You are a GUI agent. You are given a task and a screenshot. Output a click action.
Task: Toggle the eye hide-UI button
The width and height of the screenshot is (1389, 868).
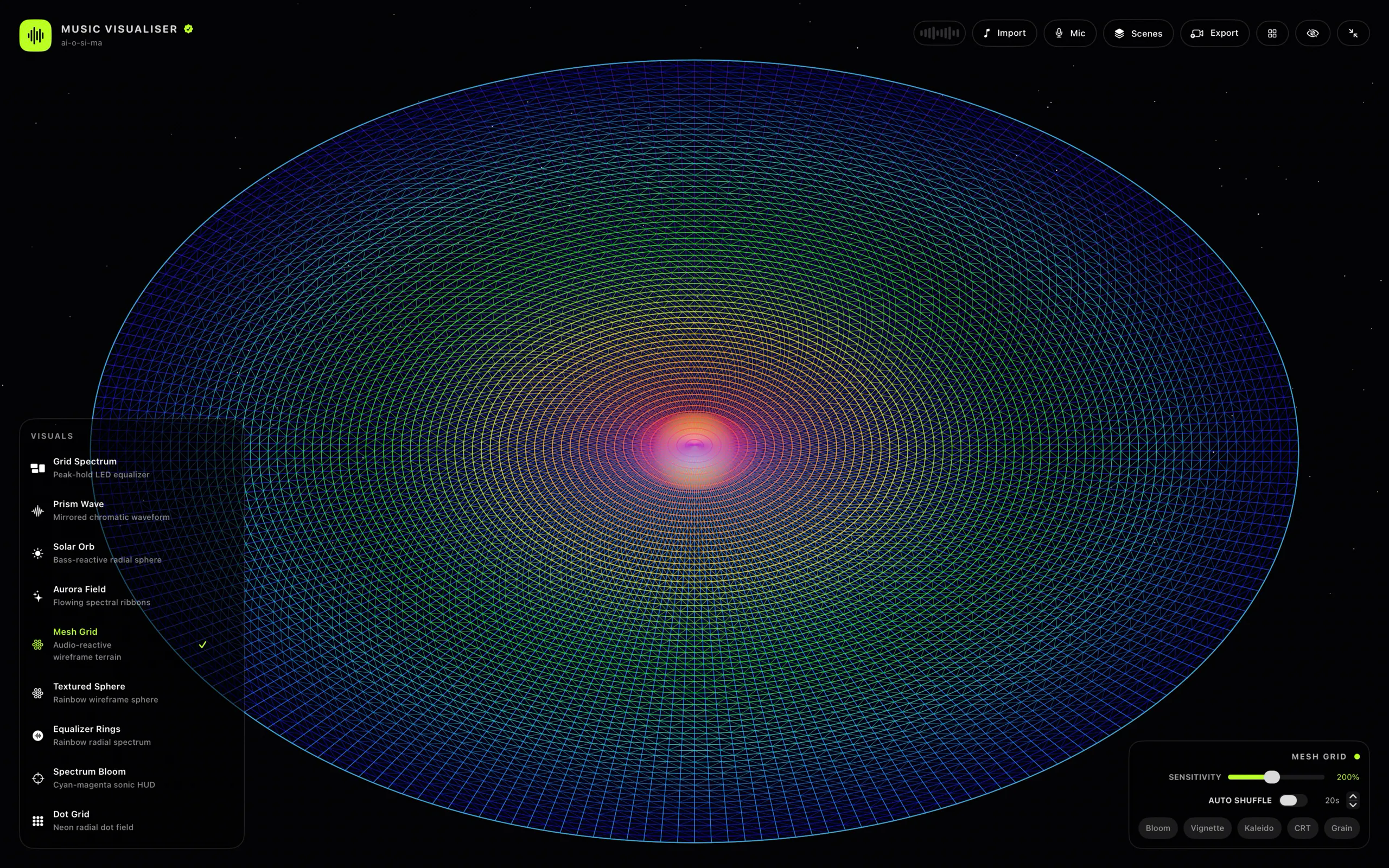pyautogui.click(x=1312, y=33)
